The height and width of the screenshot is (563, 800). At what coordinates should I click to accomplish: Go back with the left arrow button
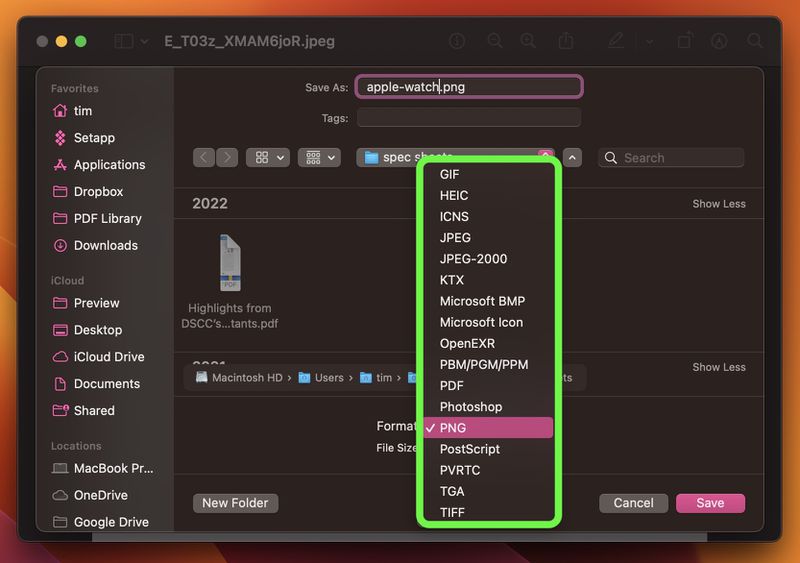pyautogui.click(x=204, y=158)
